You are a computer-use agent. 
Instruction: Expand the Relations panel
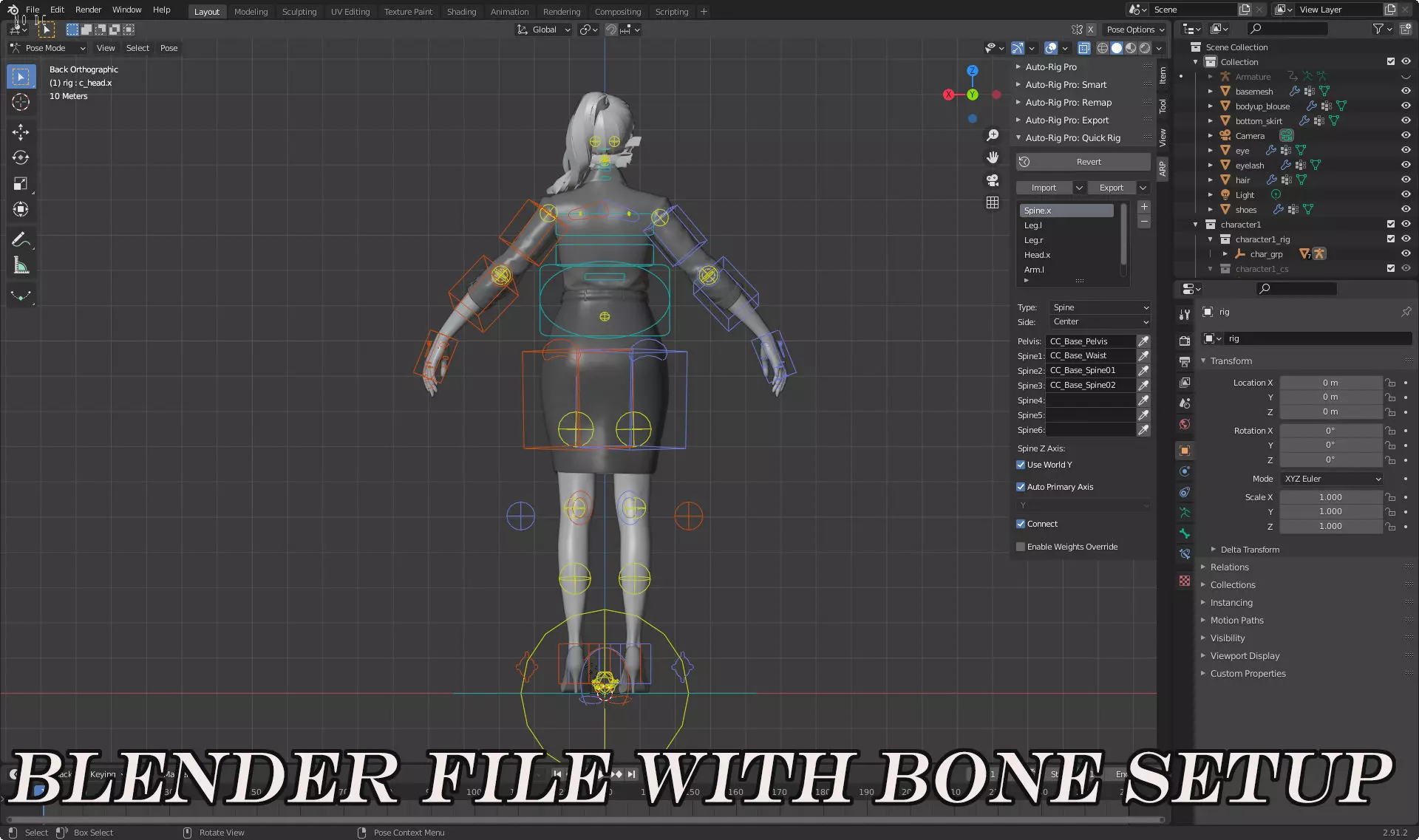(x=1229, y=567)
